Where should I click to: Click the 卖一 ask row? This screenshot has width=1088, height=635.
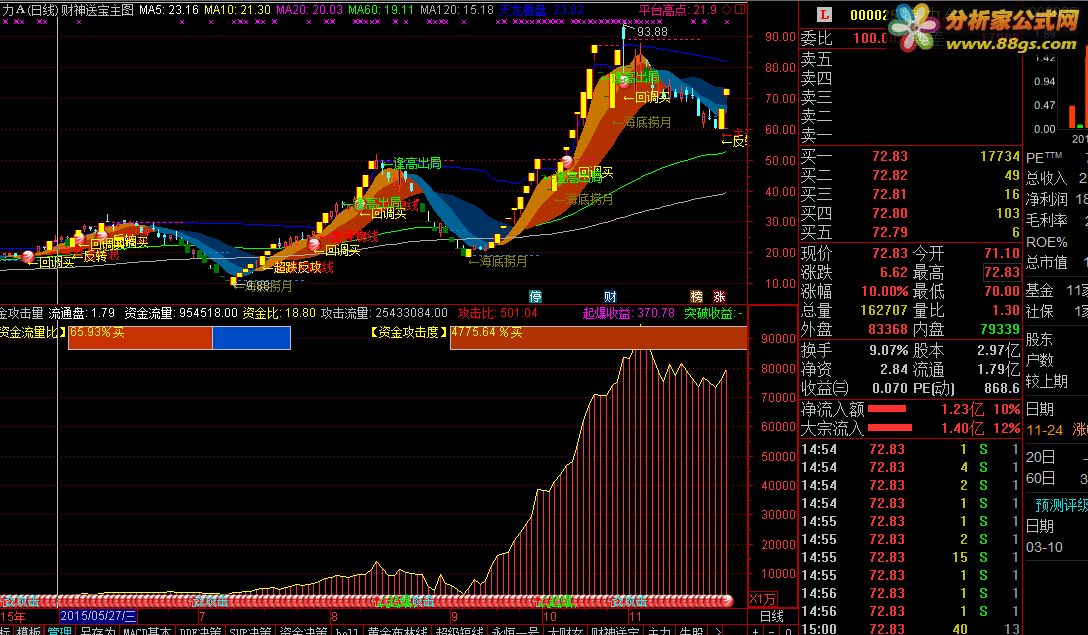pyautogui.click(x=910, y=135)
